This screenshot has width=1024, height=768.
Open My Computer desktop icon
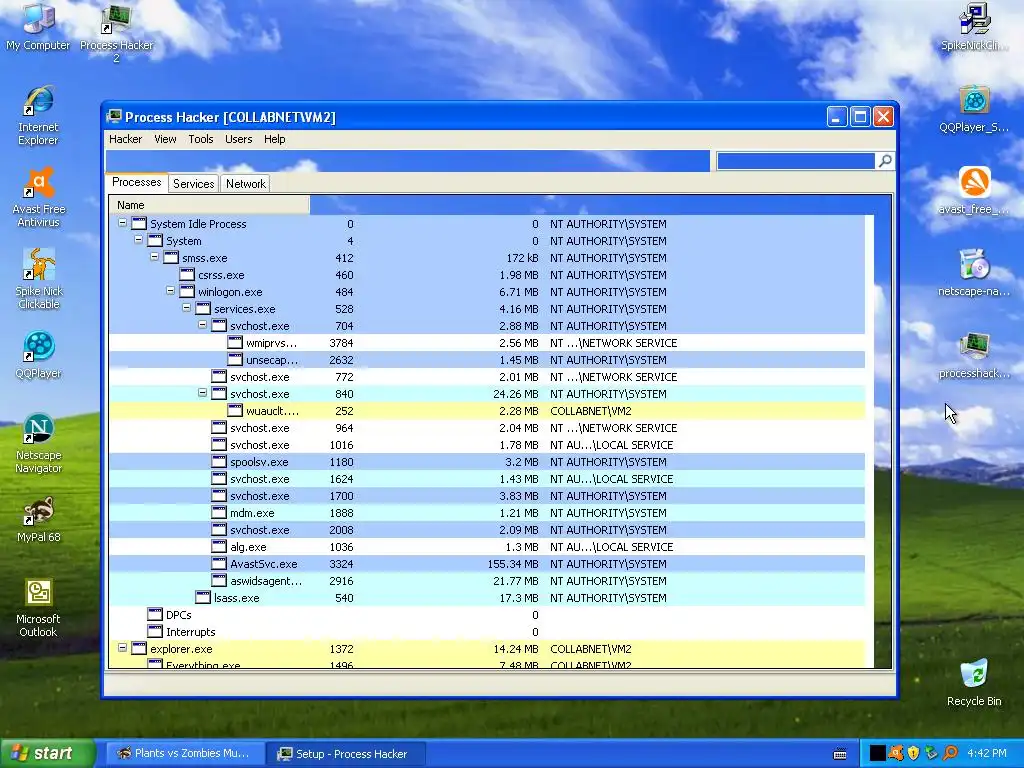point(38,27)
